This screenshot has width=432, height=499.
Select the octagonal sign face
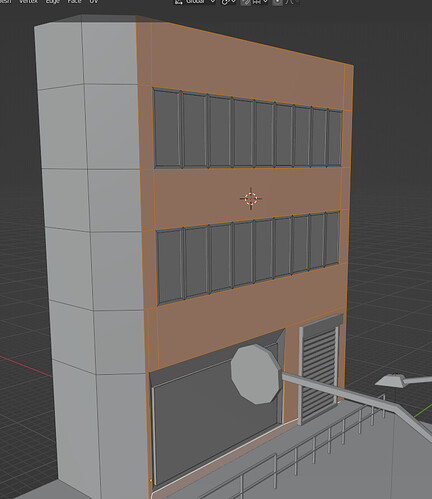point(256,374)
